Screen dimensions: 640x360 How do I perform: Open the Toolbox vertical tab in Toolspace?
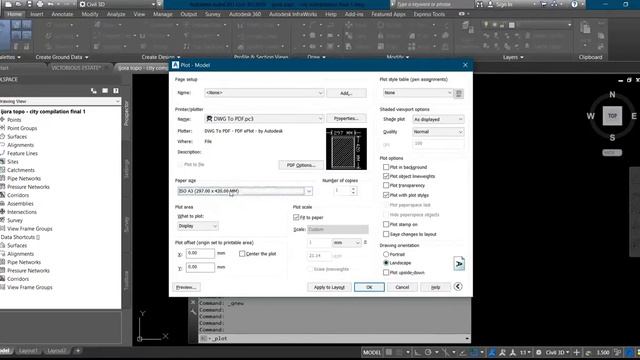pos(127,280)
